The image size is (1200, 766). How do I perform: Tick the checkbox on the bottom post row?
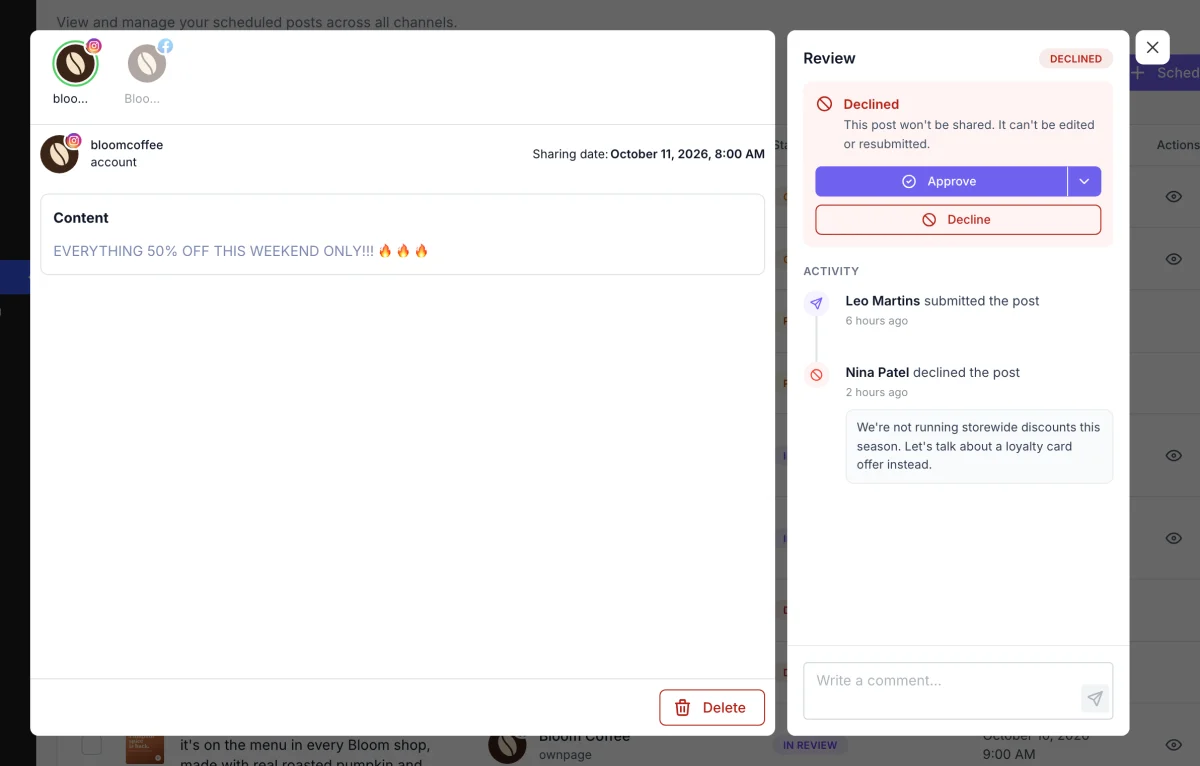click(x=91, y=745)
